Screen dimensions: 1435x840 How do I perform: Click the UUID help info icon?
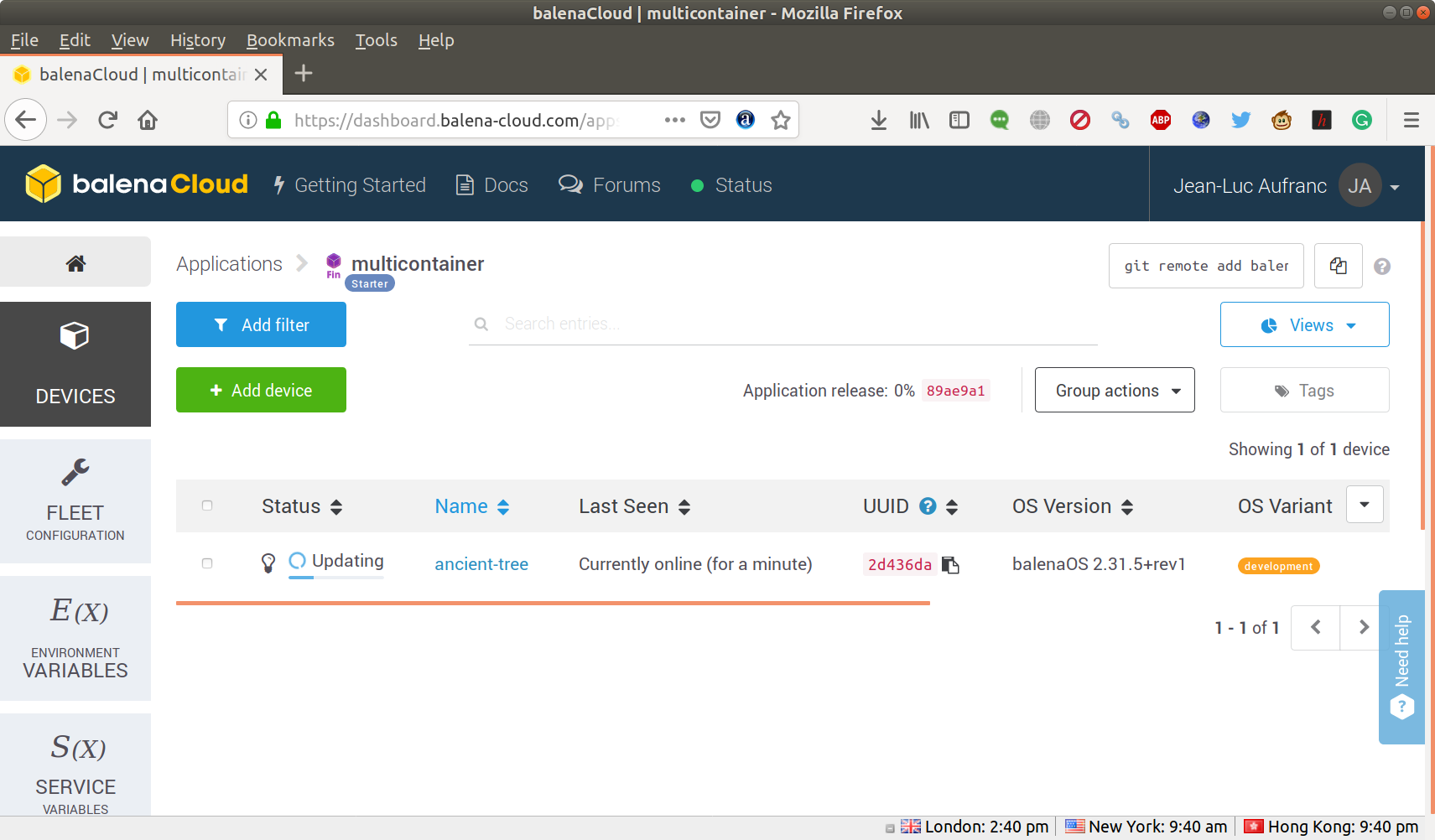[928, 506]
